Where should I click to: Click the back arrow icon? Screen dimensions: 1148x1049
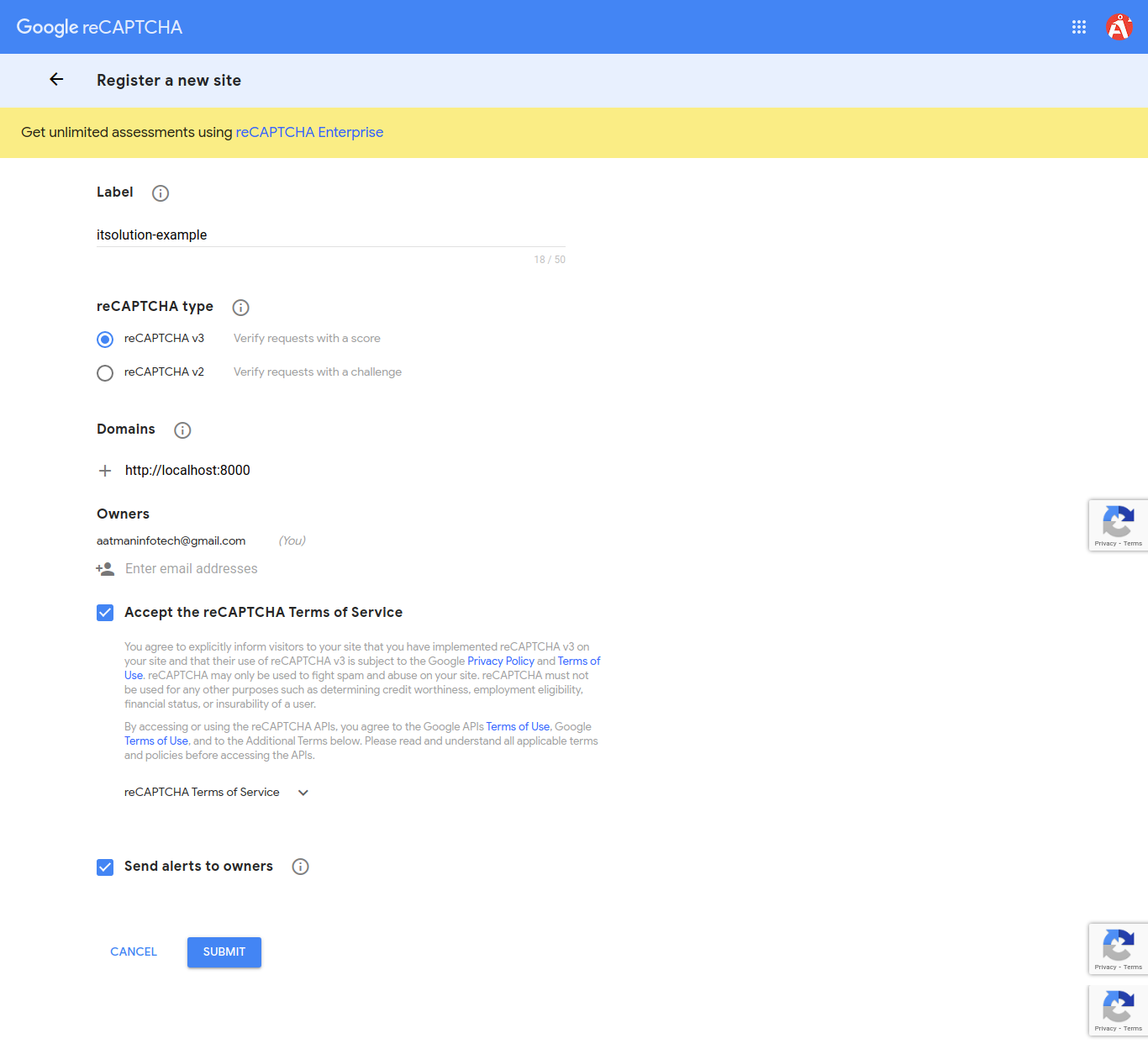(x=56, y=79)
